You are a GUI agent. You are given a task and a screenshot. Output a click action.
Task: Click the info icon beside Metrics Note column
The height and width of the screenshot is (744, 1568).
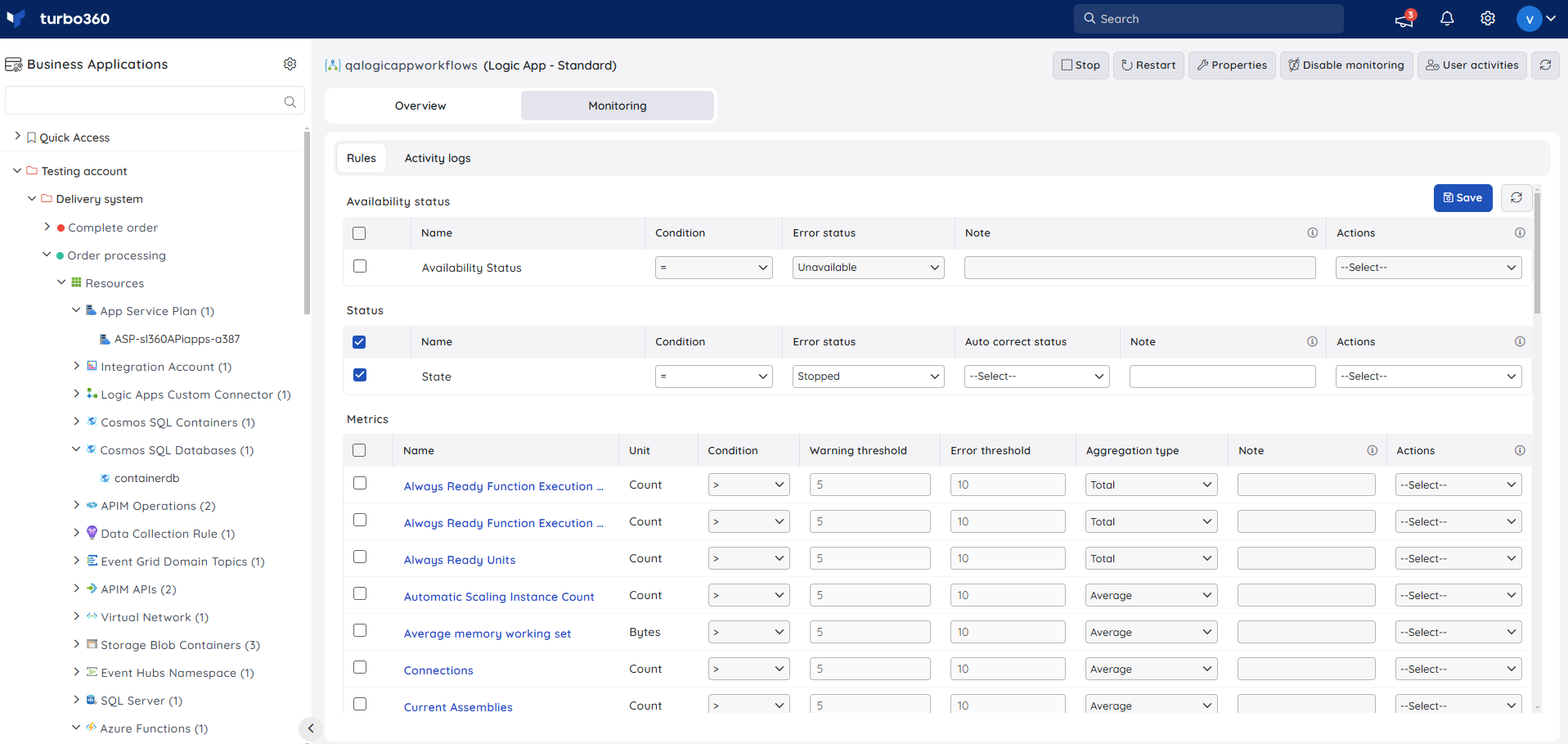pos(1372,450)
